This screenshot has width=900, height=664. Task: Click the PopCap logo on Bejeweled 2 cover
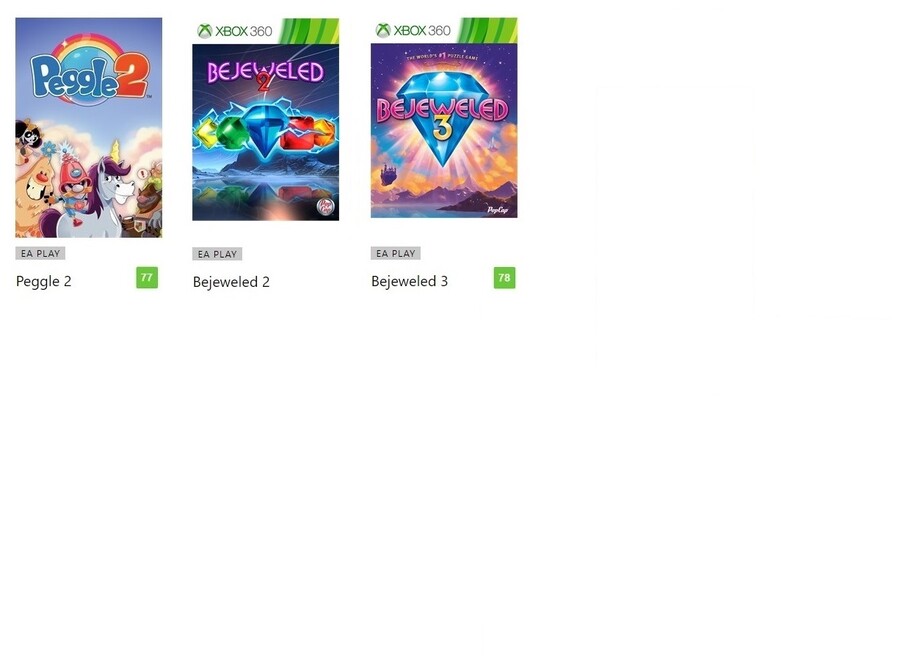click(325, 207)
